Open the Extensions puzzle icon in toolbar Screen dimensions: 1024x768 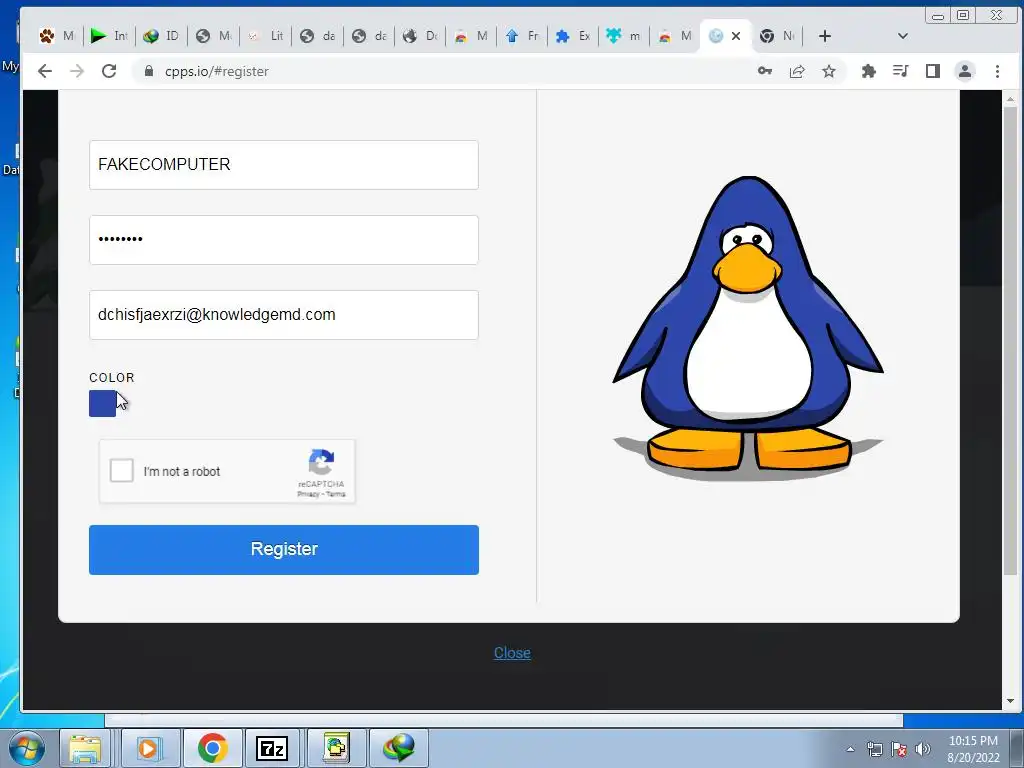869,71
